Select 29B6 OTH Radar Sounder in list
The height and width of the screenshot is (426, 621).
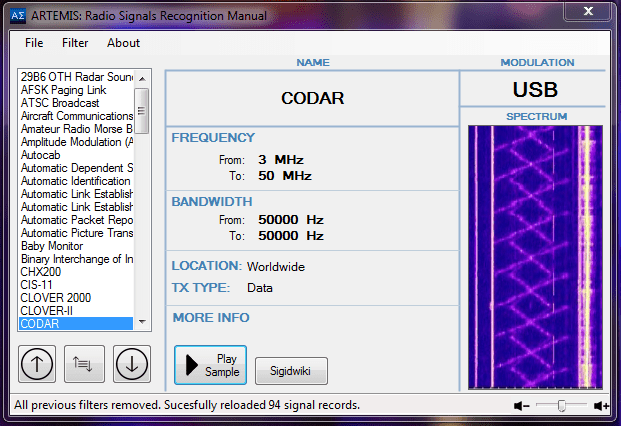pyautogui.click(x=76, y=77)
